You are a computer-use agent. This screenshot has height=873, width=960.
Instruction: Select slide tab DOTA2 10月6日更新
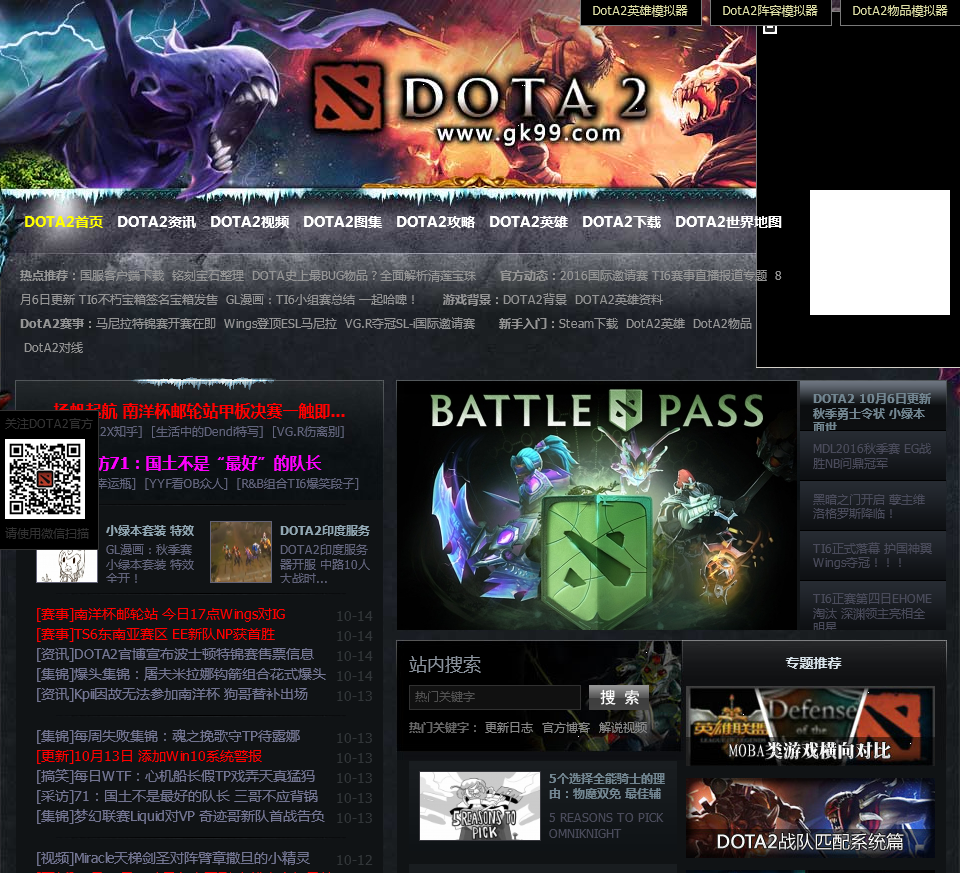point(872,406)
